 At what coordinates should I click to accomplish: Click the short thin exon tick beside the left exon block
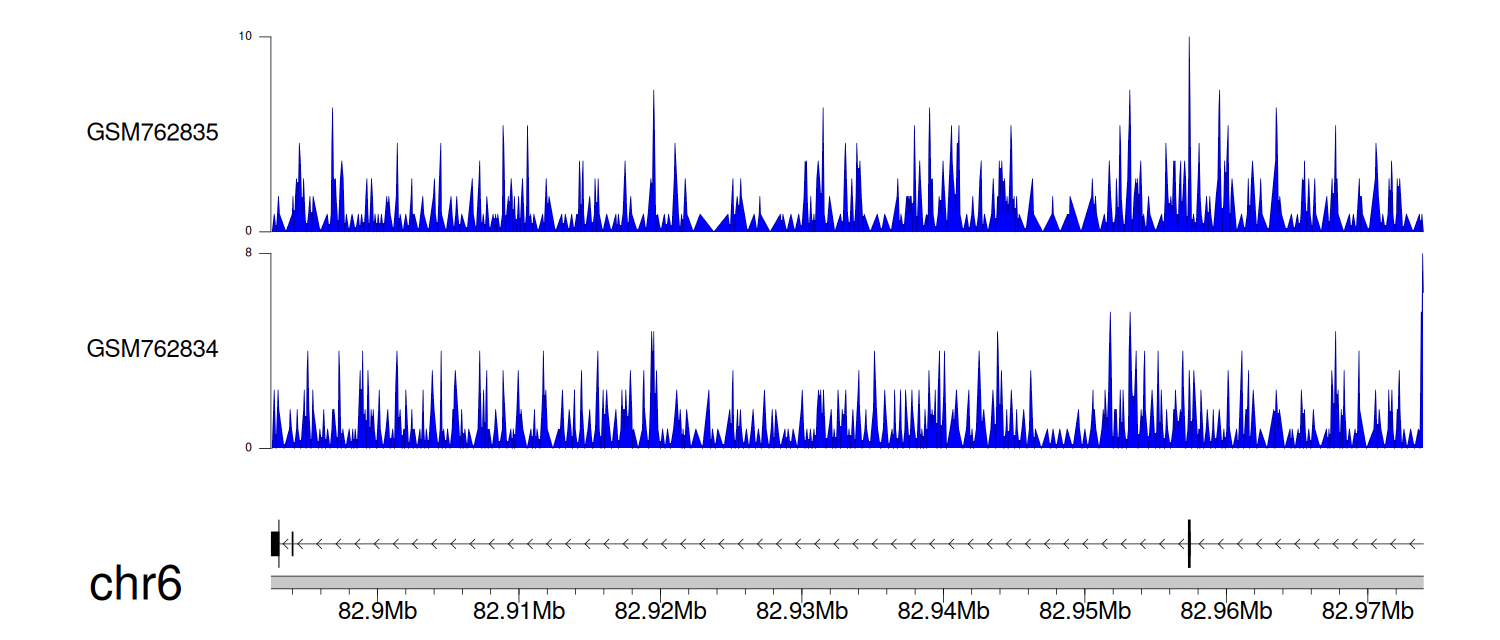click(291, 544)
